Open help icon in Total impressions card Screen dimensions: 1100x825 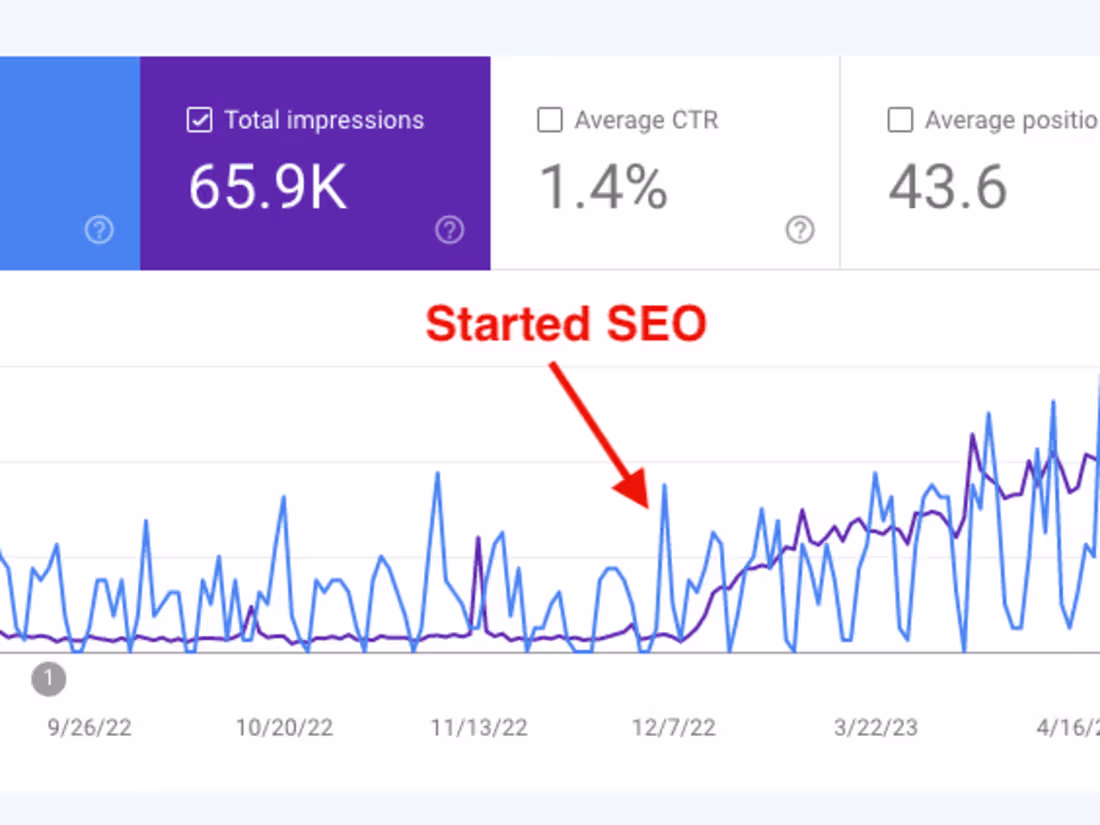(x=450, y=229)
